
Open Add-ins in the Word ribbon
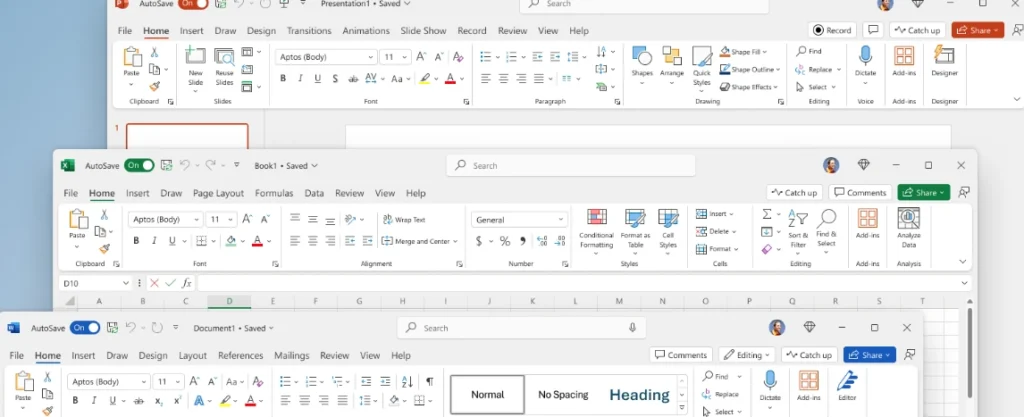[x=808, y=386]
